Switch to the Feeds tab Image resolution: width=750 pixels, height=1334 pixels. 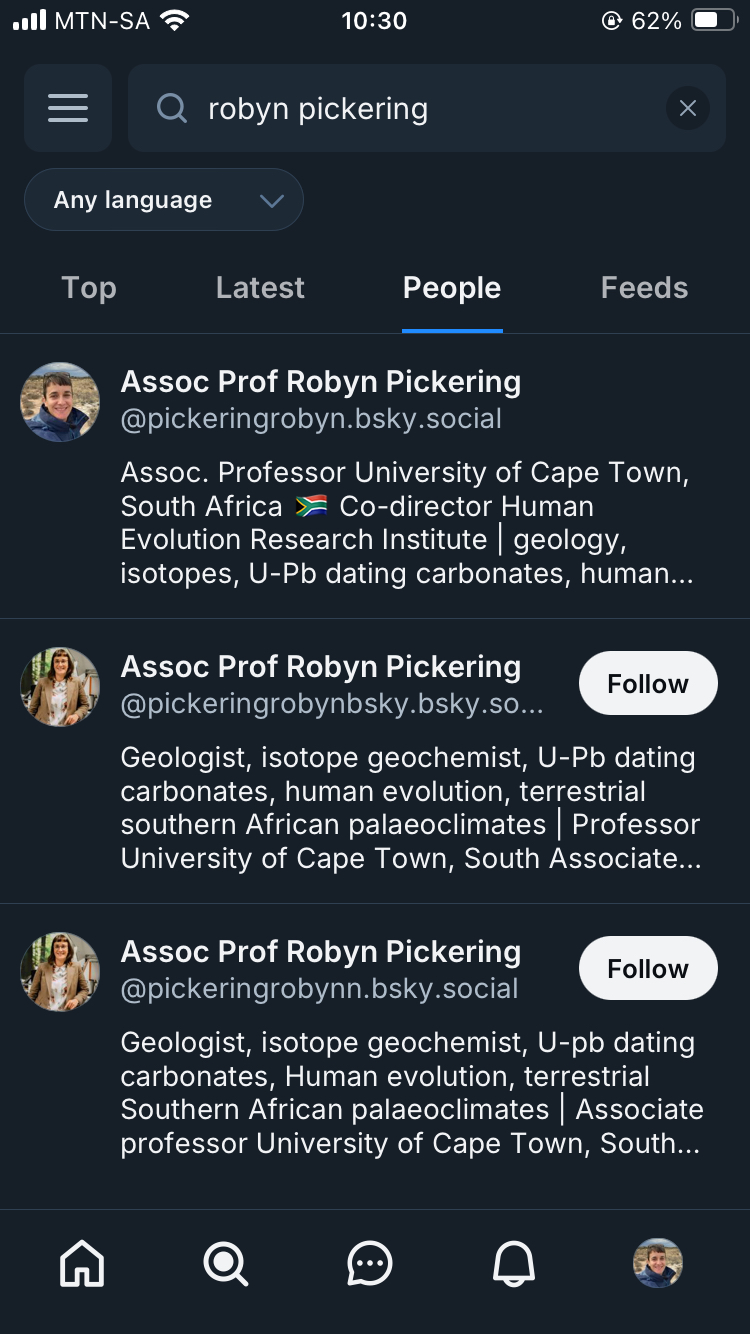tap(644, 288)
